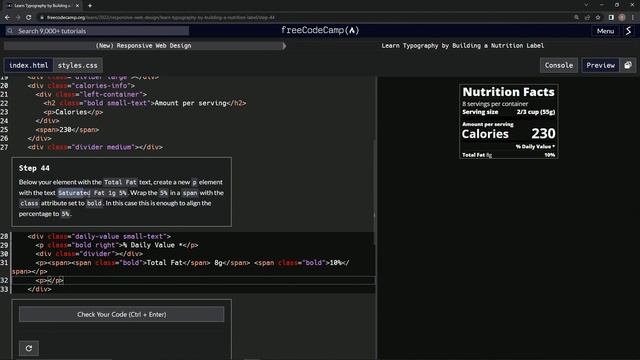
Task: Click the '230' calorie value in preview
Action: (x=543, y=133)
